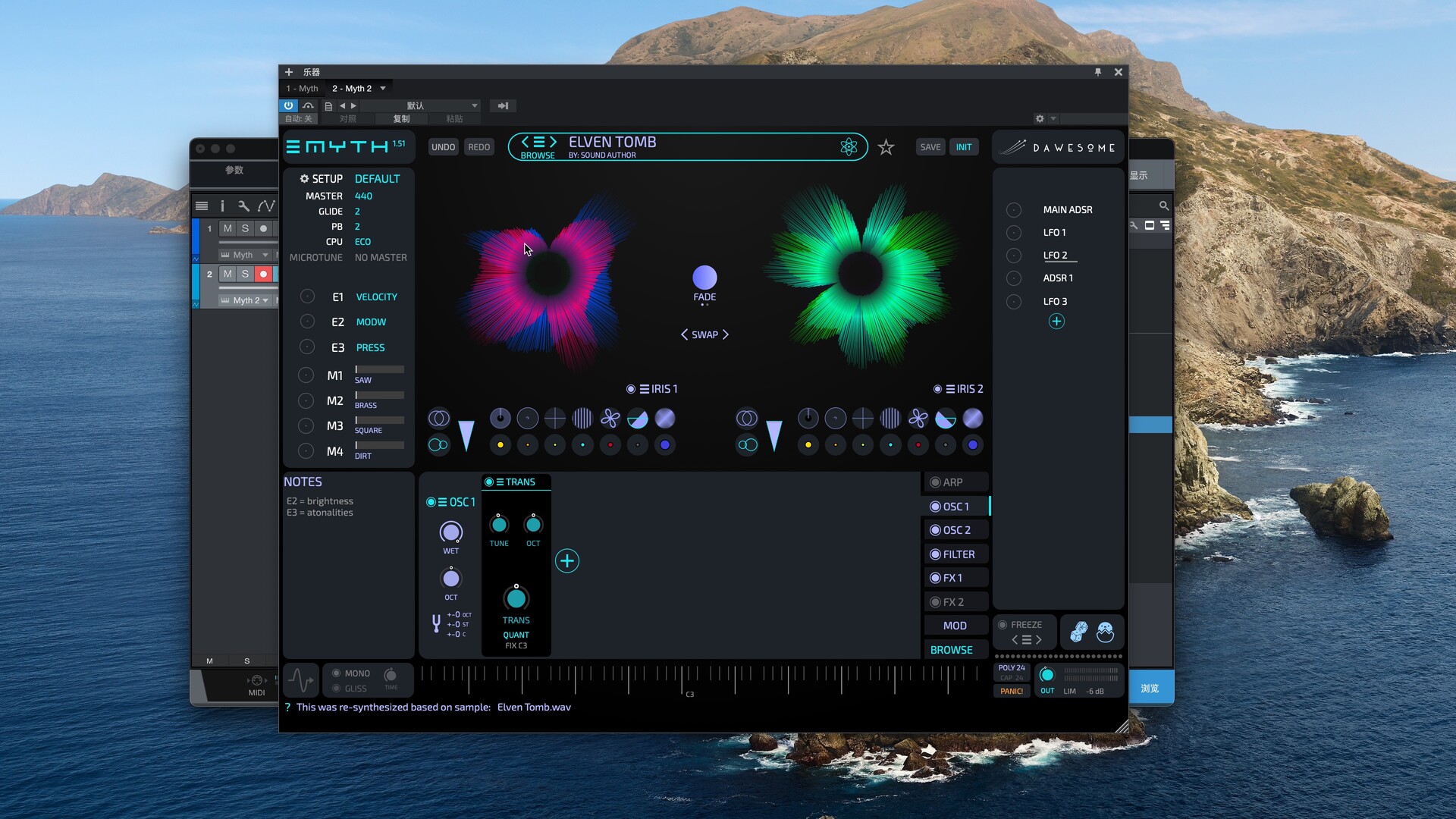Switch to the 1 - Myth tab

pos(302,89)
